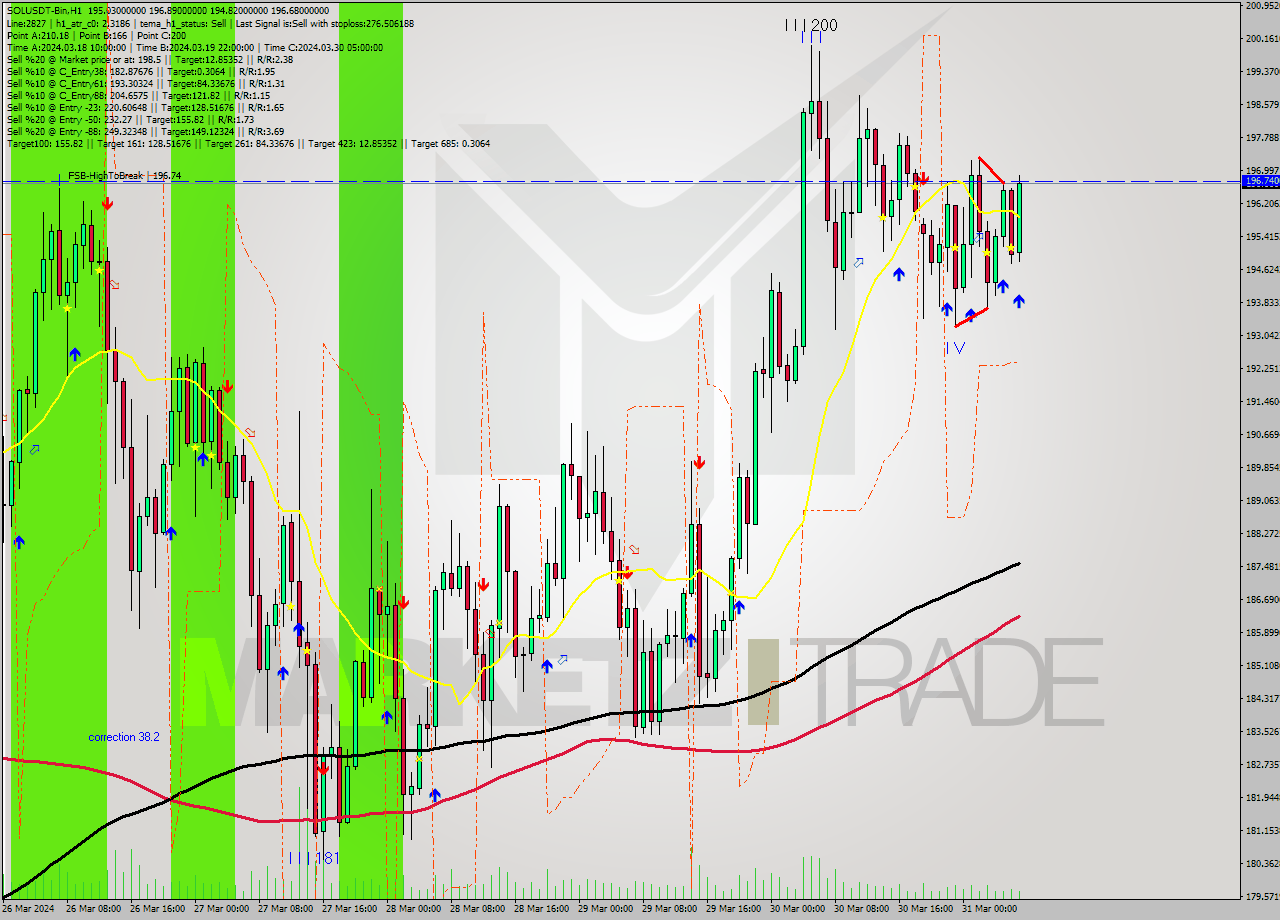Screen dimensions: 1280x920
Task: Click the 200.161 price axis label
Action: pos(1262,38)
